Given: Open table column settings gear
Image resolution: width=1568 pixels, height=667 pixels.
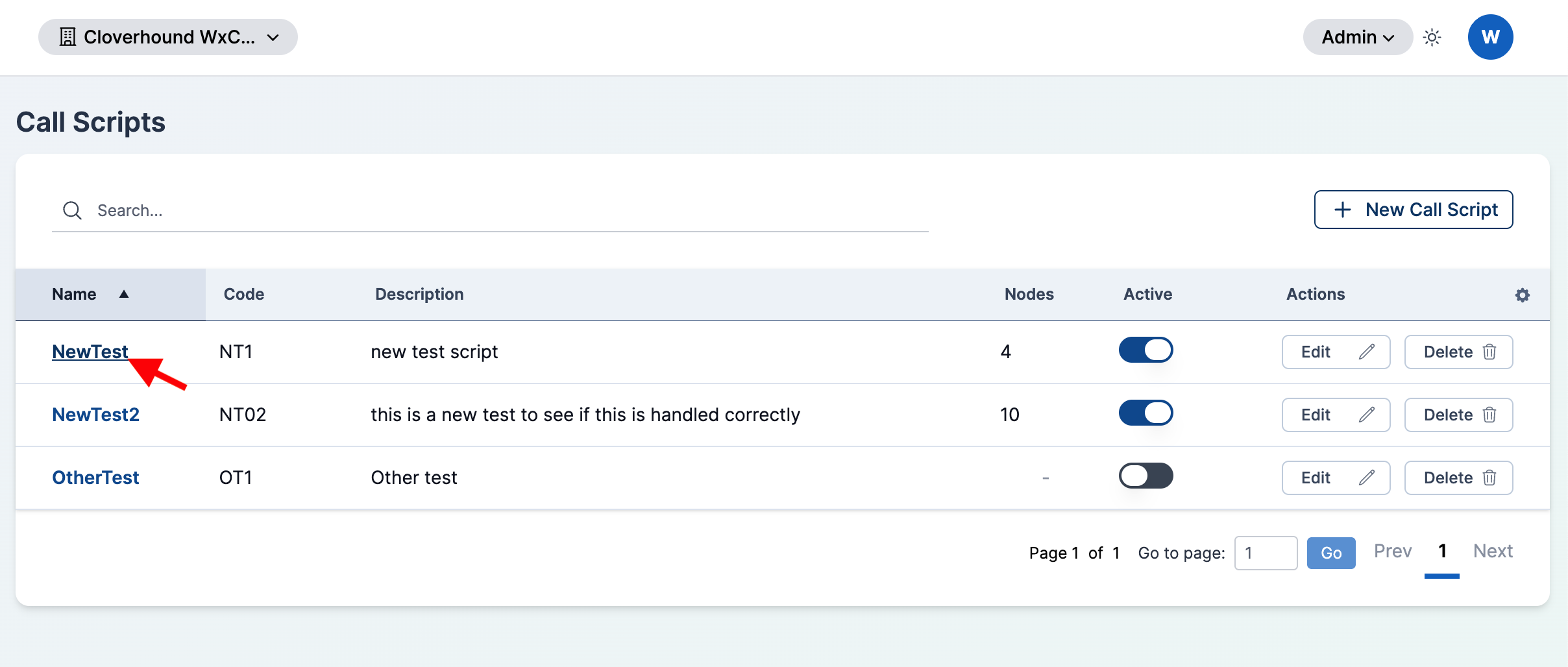Looking at the screenshot, I should pyautogui.click(x=1522, y=295).
